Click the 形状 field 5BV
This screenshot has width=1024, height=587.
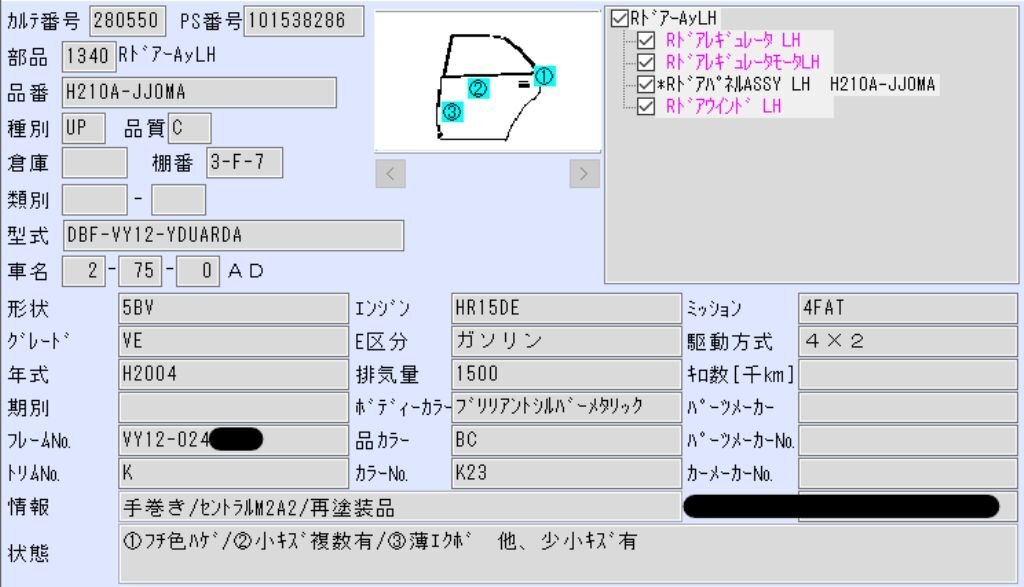233,308
